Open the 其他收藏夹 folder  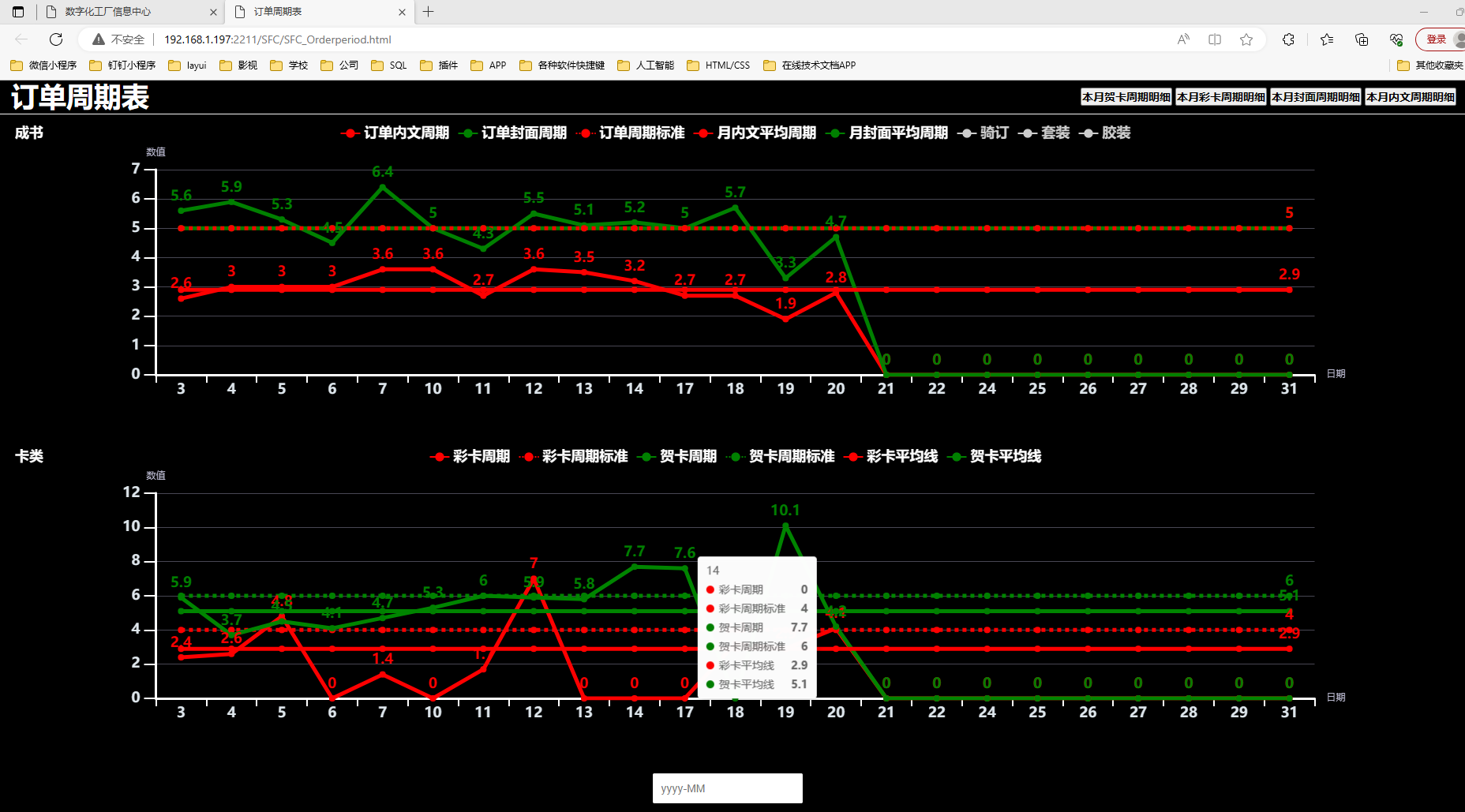[x=1429, y=65]
